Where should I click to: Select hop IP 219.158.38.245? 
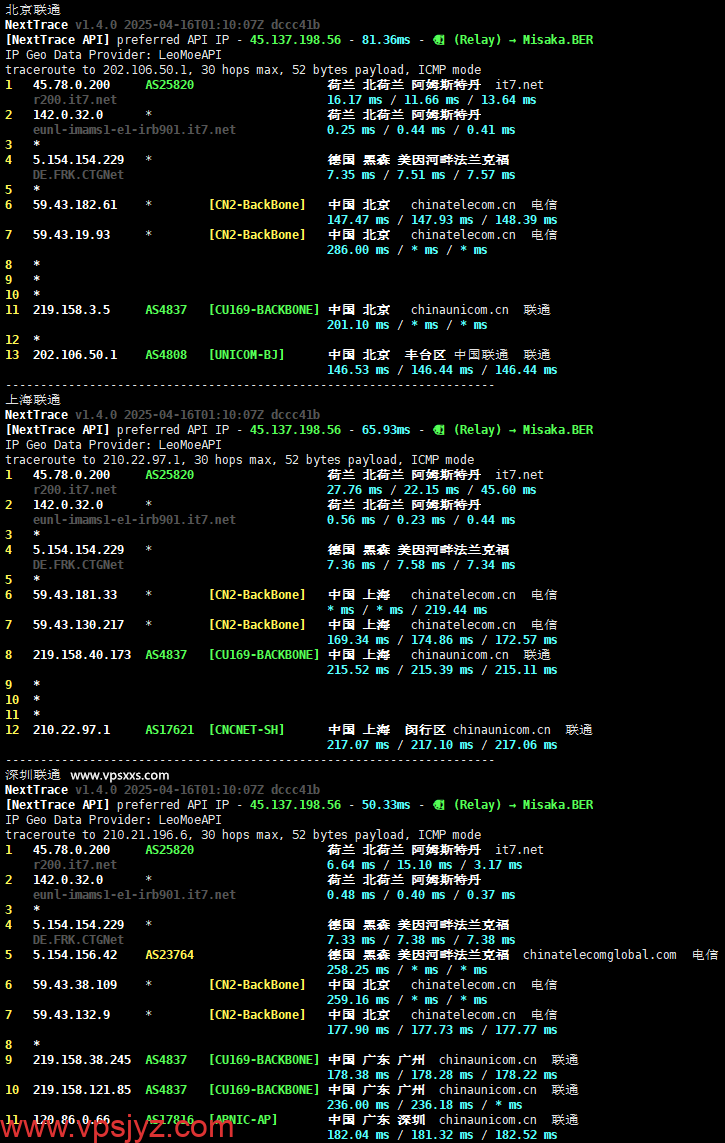82,1060
